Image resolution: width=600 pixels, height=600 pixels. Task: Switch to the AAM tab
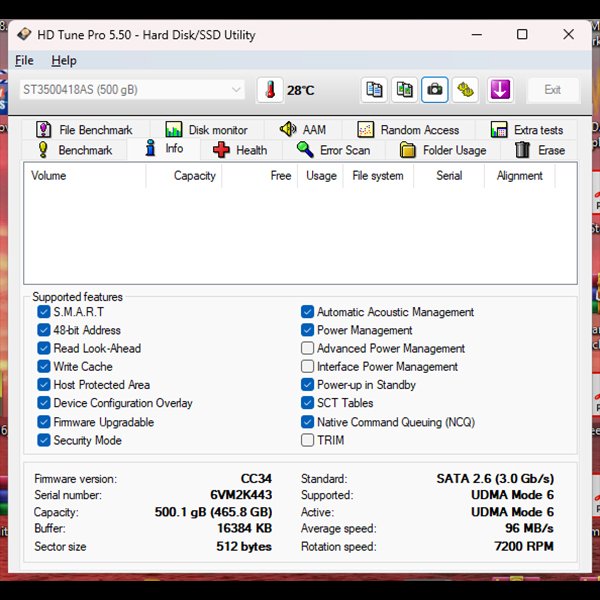[303, 130]
